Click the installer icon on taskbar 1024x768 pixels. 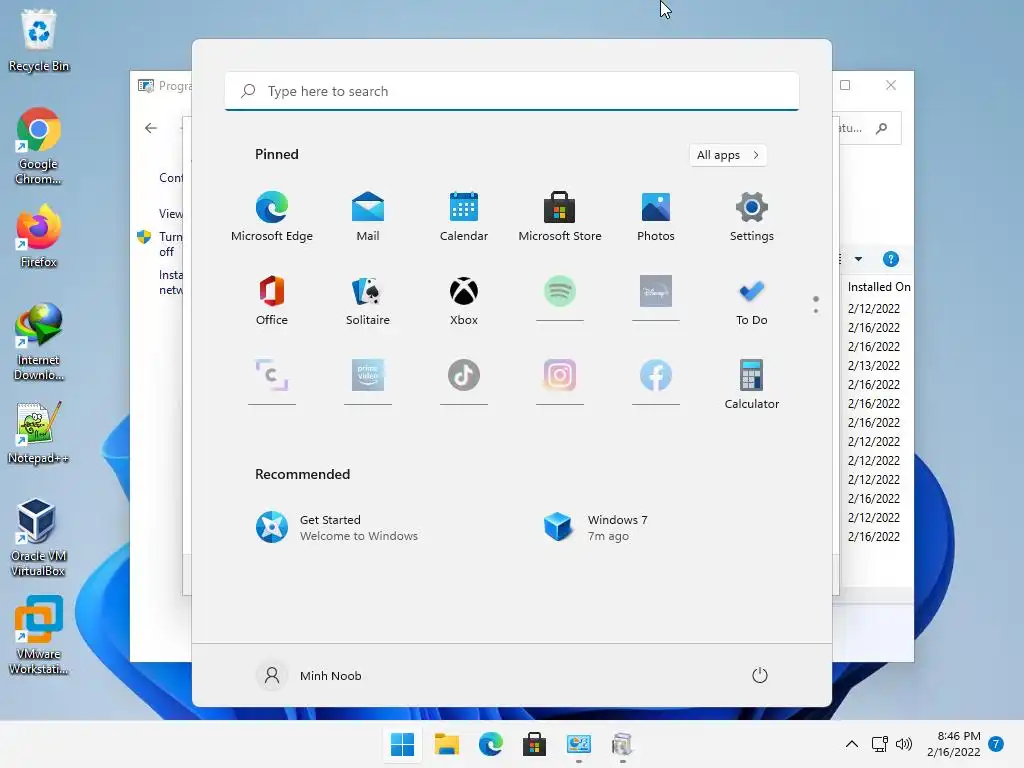(622, 744)
